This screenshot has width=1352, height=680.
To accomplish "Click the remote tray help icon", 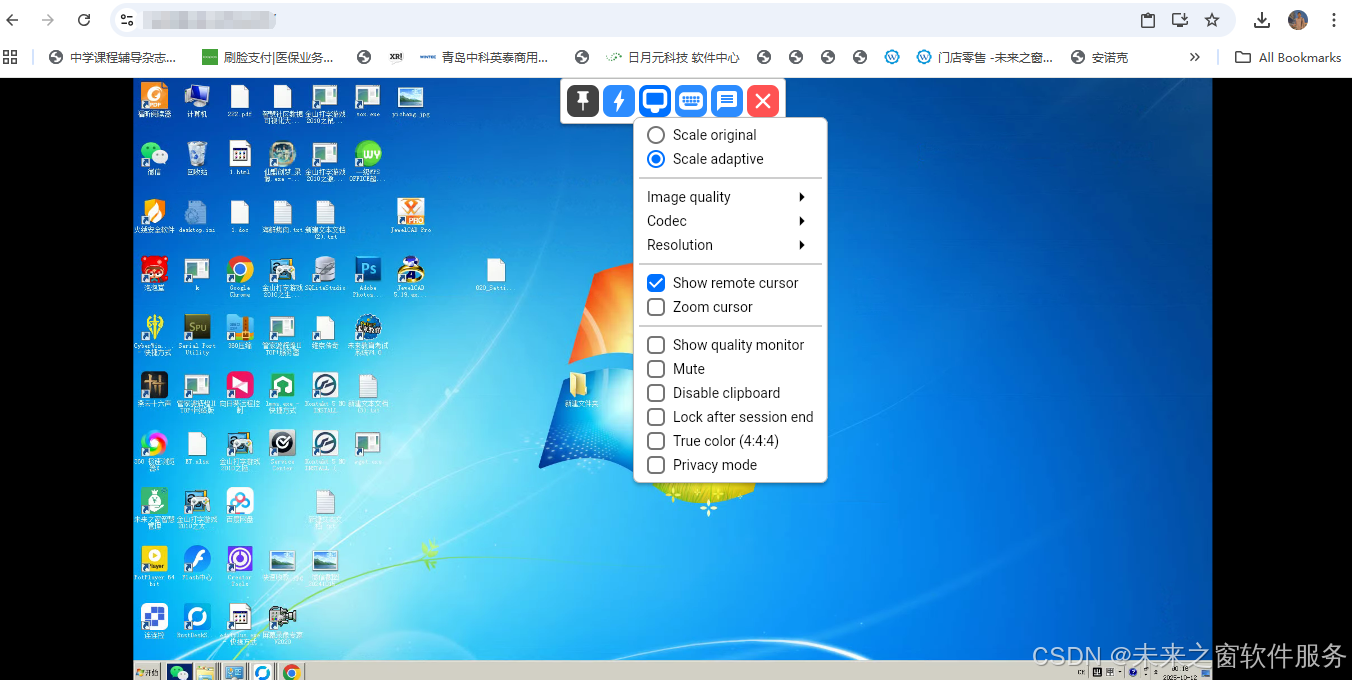I will [x=1133, y=672].
